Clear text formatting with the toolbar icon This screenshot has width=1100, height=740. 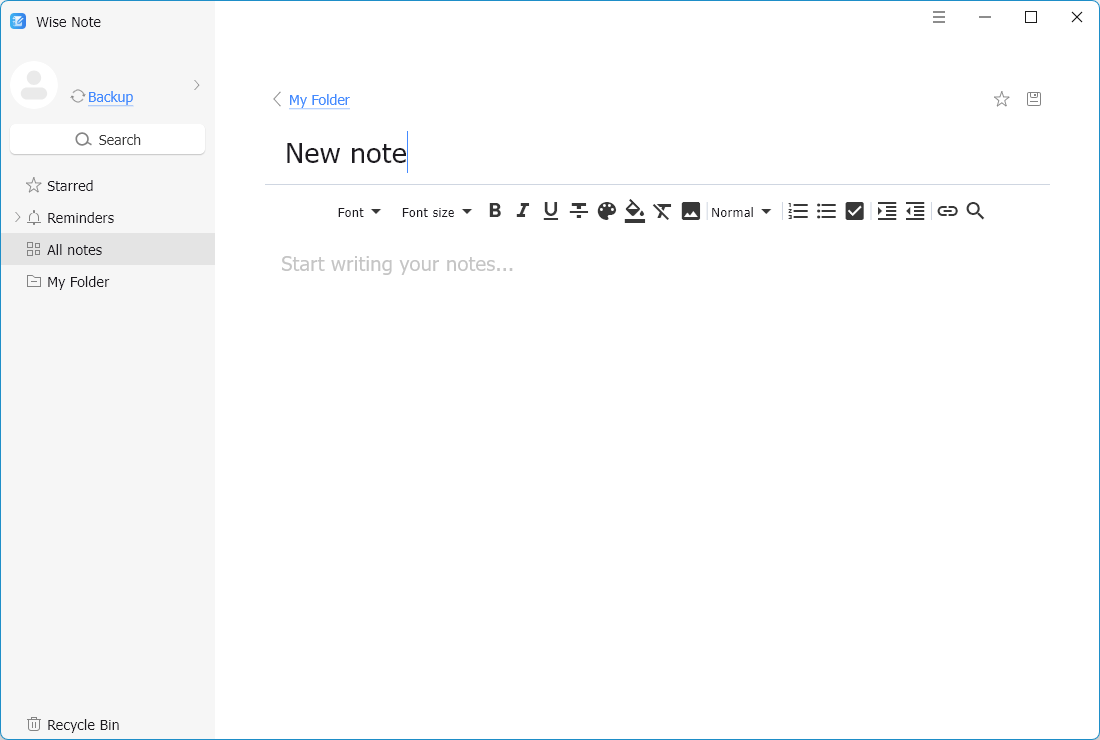(x=662, y=211)
